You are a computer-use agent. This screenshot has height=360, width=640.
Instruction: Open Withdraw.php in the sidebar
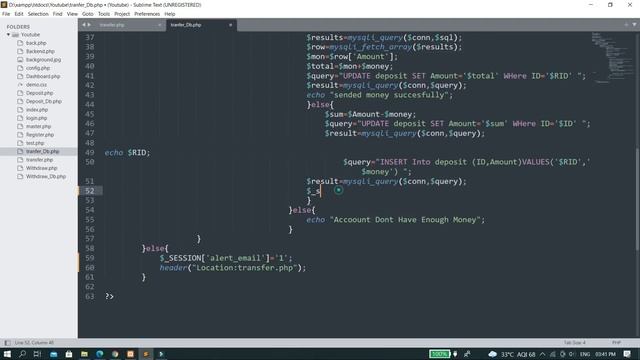[x=42, y=168]
